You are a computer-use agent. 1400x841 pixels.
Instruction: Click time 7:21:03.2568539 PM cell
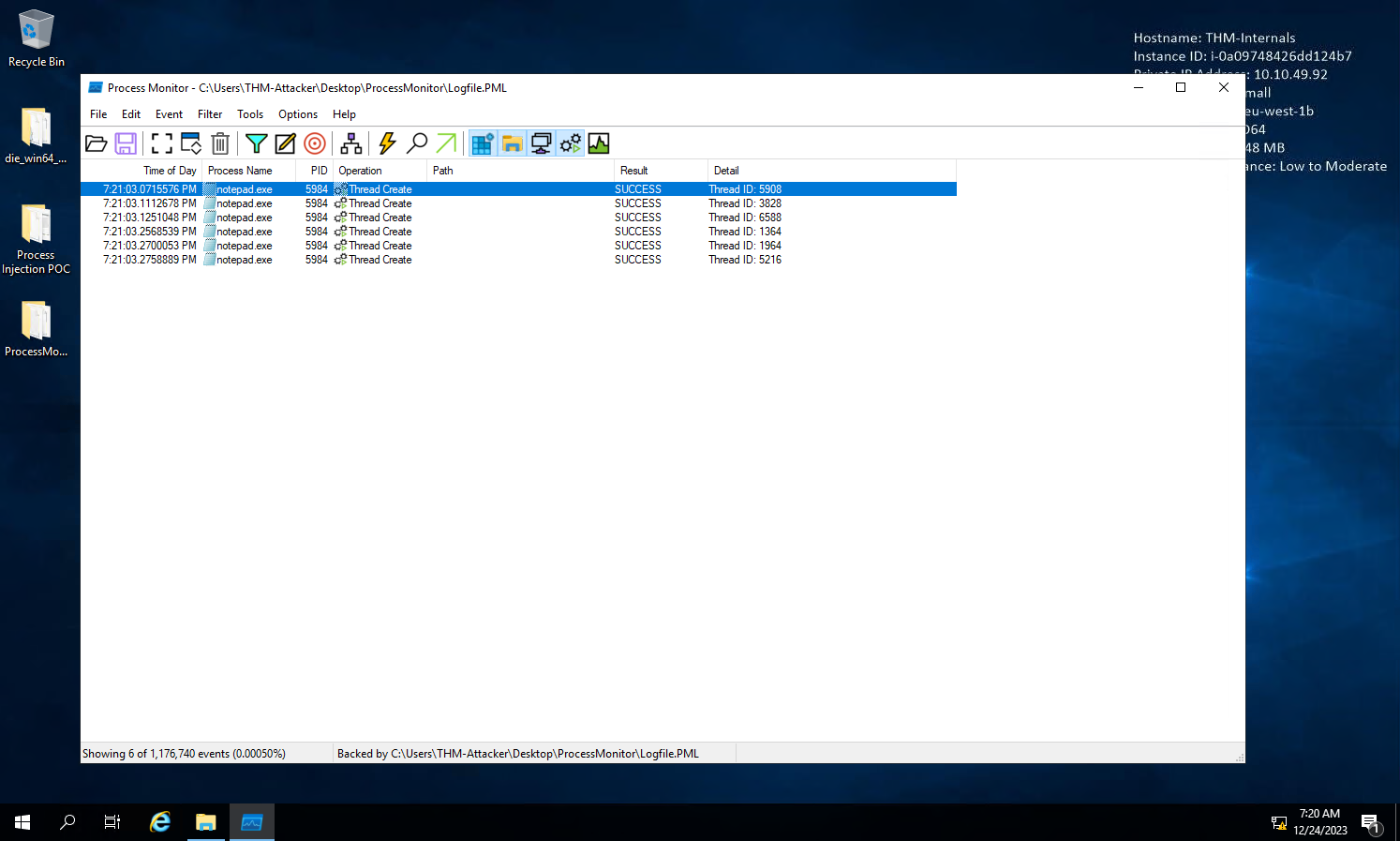tap(150, 232)
